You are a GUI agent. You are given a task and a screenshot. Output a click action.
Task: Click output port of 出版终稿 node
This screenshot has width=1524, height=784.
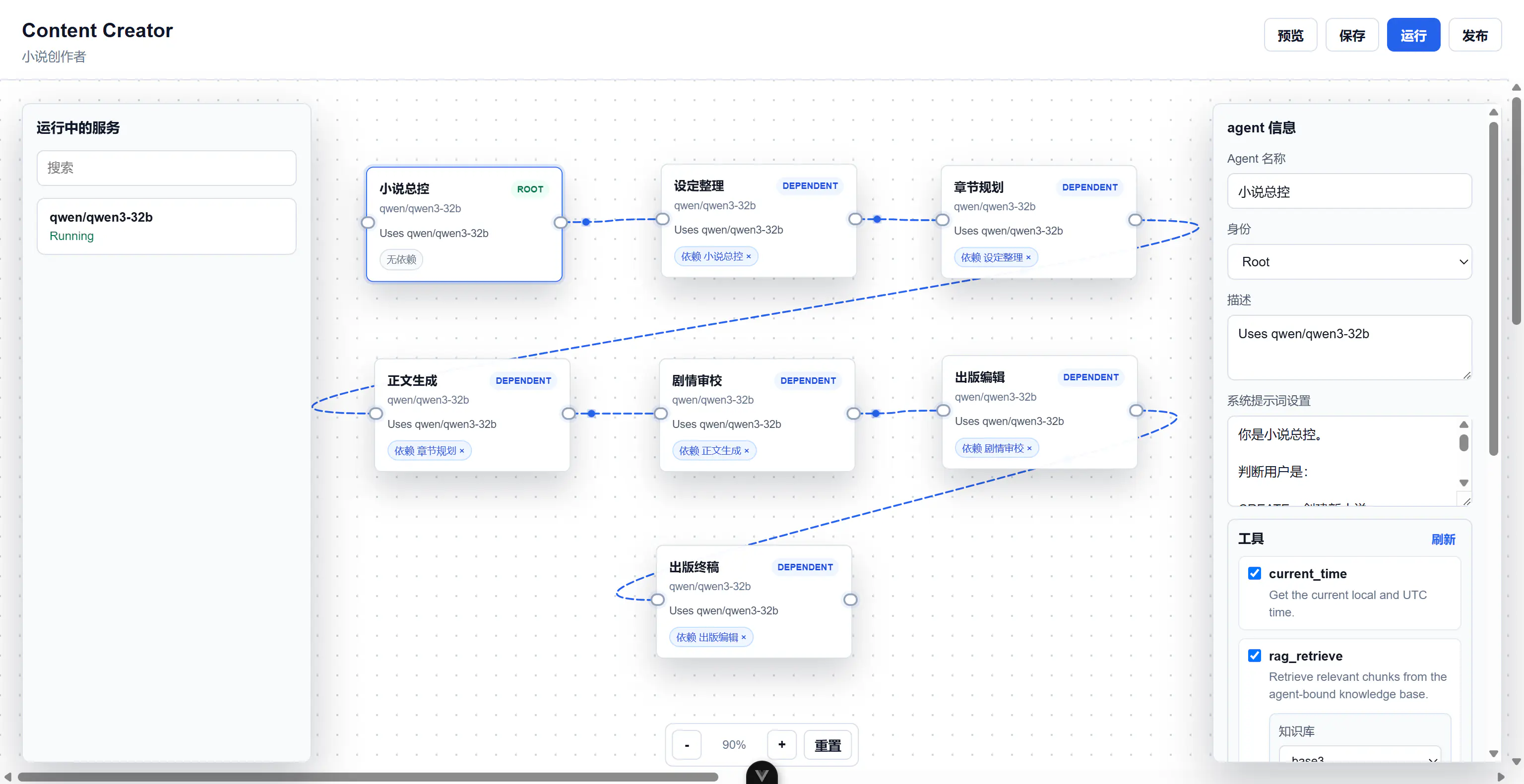tap(850, 600)
